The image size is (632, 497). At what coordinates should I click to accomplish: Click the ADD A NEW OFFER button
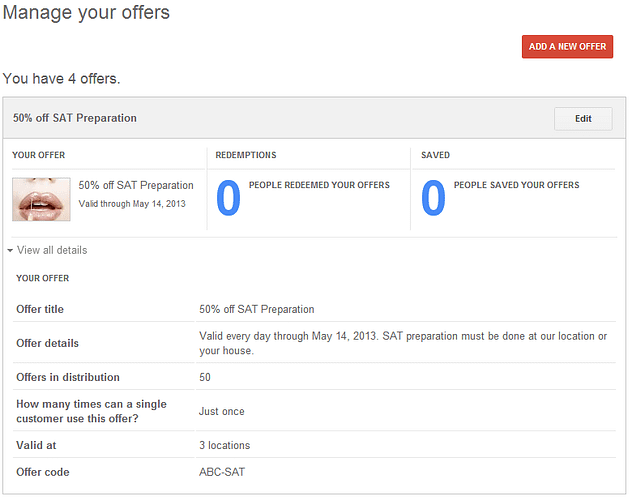567,47
